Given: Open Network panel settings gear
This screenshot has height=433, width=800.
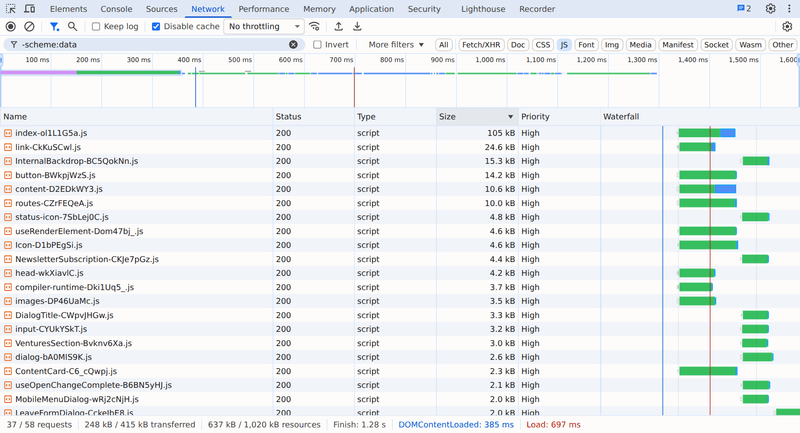Looking at the screenshot, I should pos(787,27).
